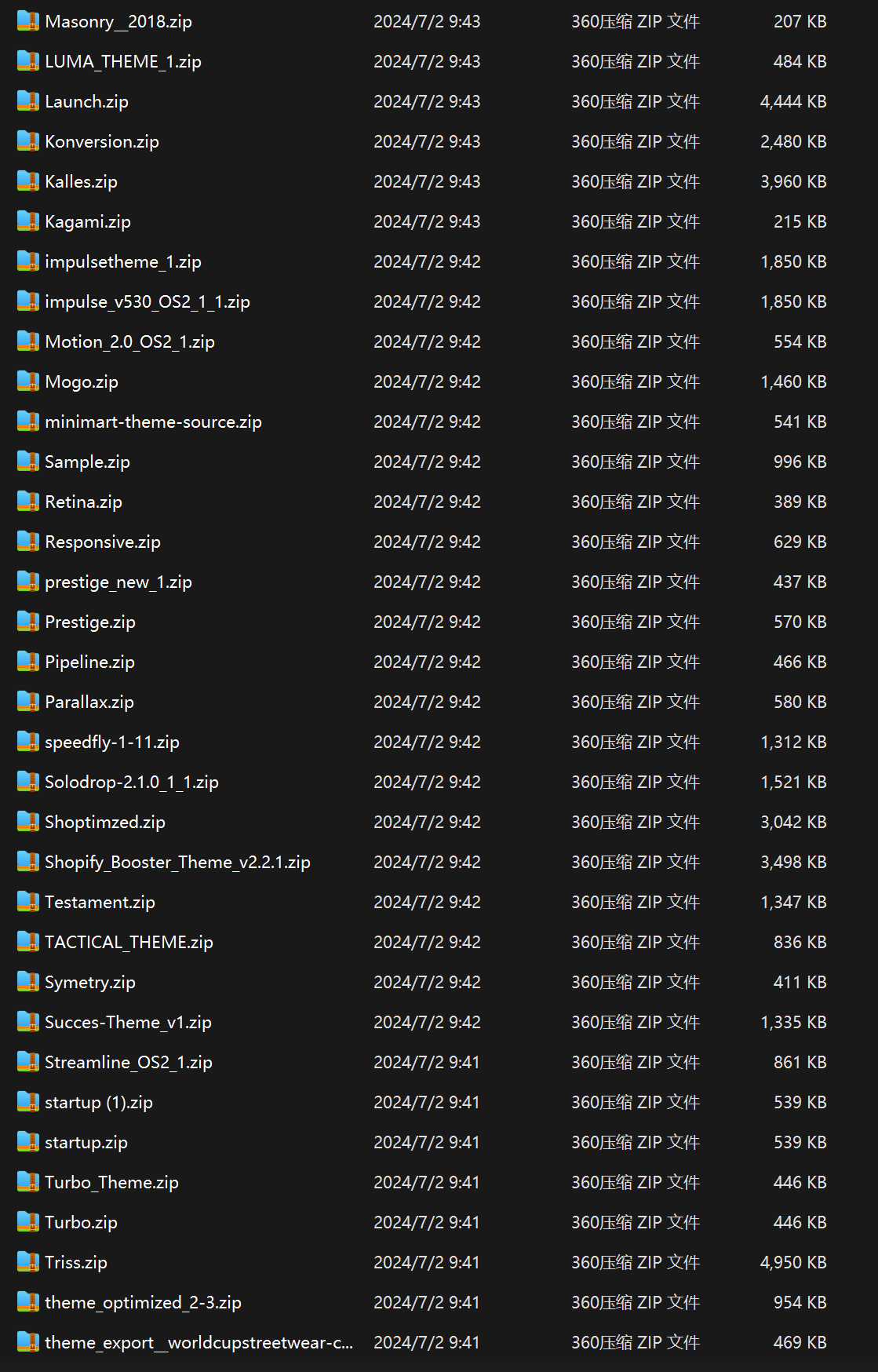Click the Motion_2.0_OS2_1.zip file icon
This screenshot has height=1372, width=878.
click(x=28, y=341)
